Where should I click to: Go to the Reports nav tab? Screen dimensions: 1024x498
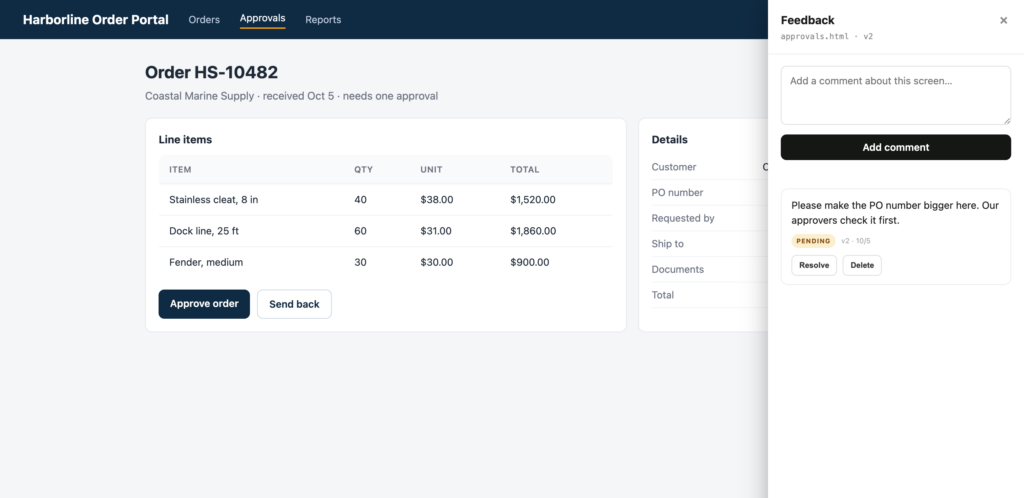323,20
